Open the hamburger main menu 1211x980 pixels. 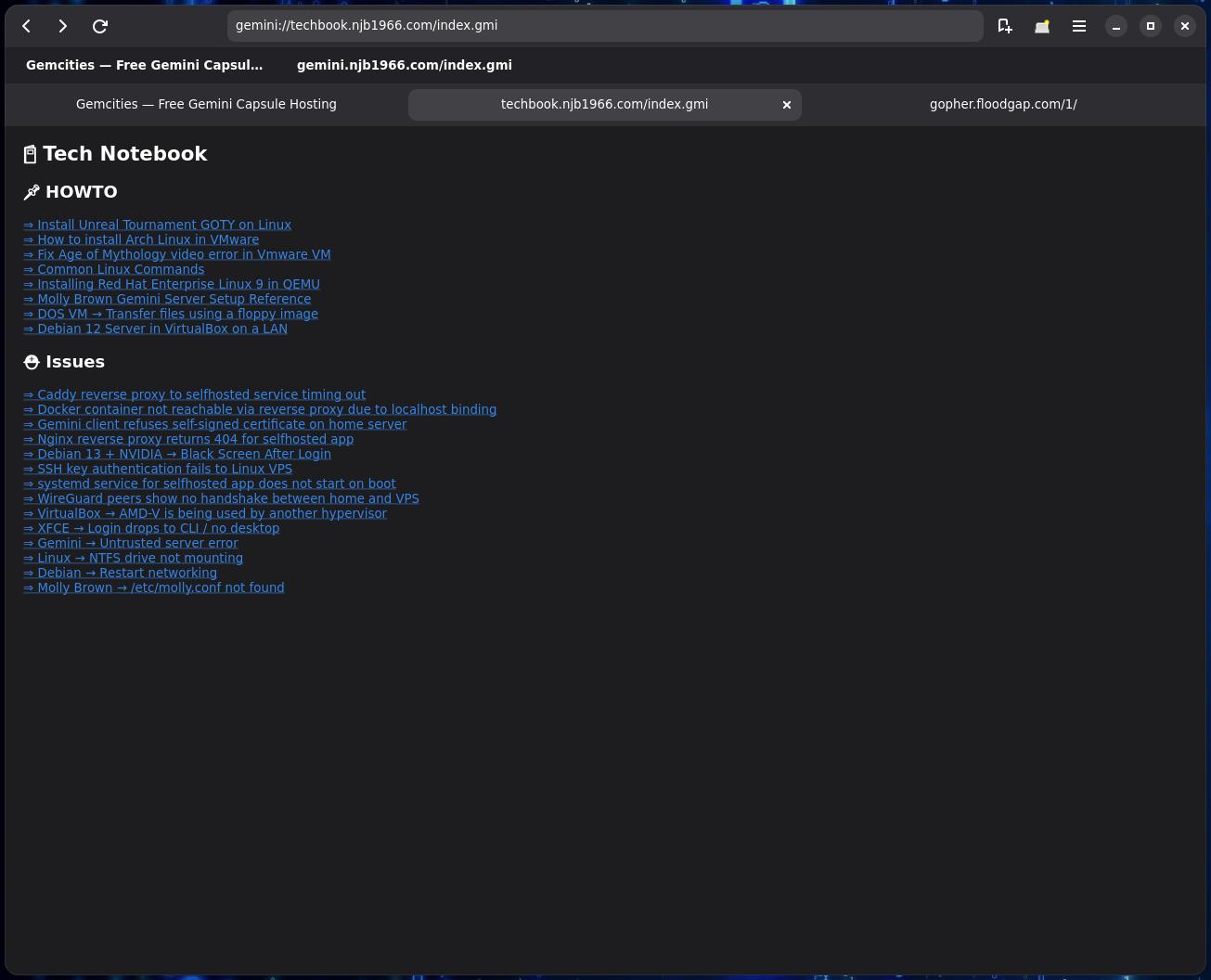click(1078, 26)
